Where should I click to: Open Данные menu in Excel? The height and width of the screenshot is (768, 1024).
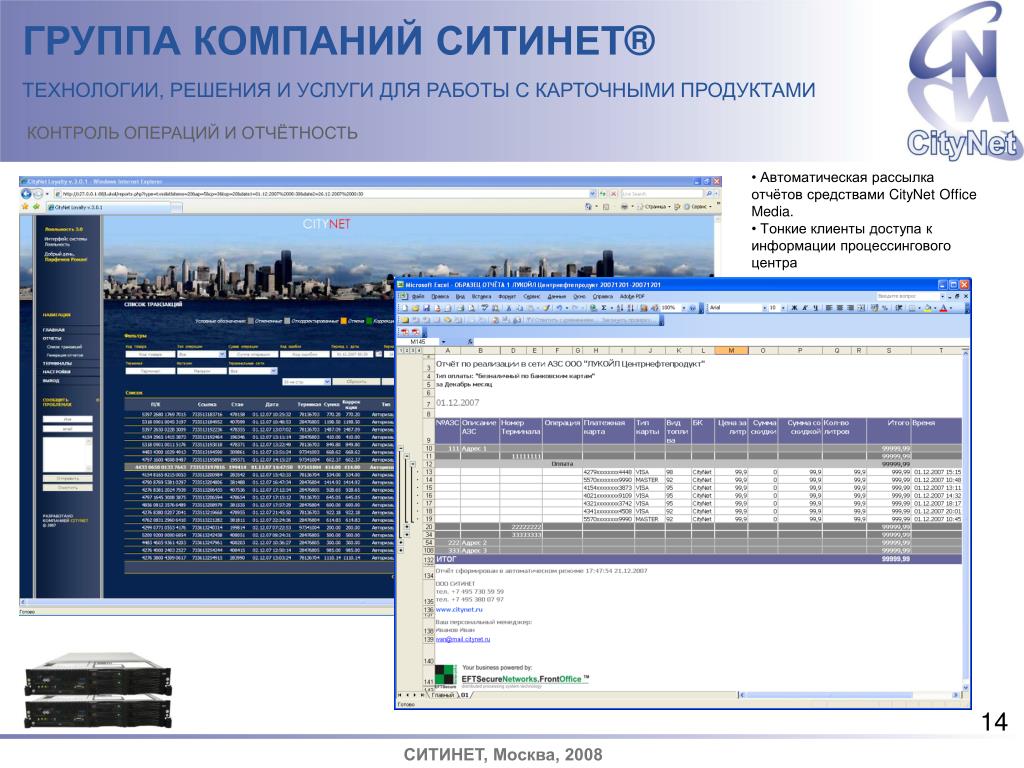(556, 296)
